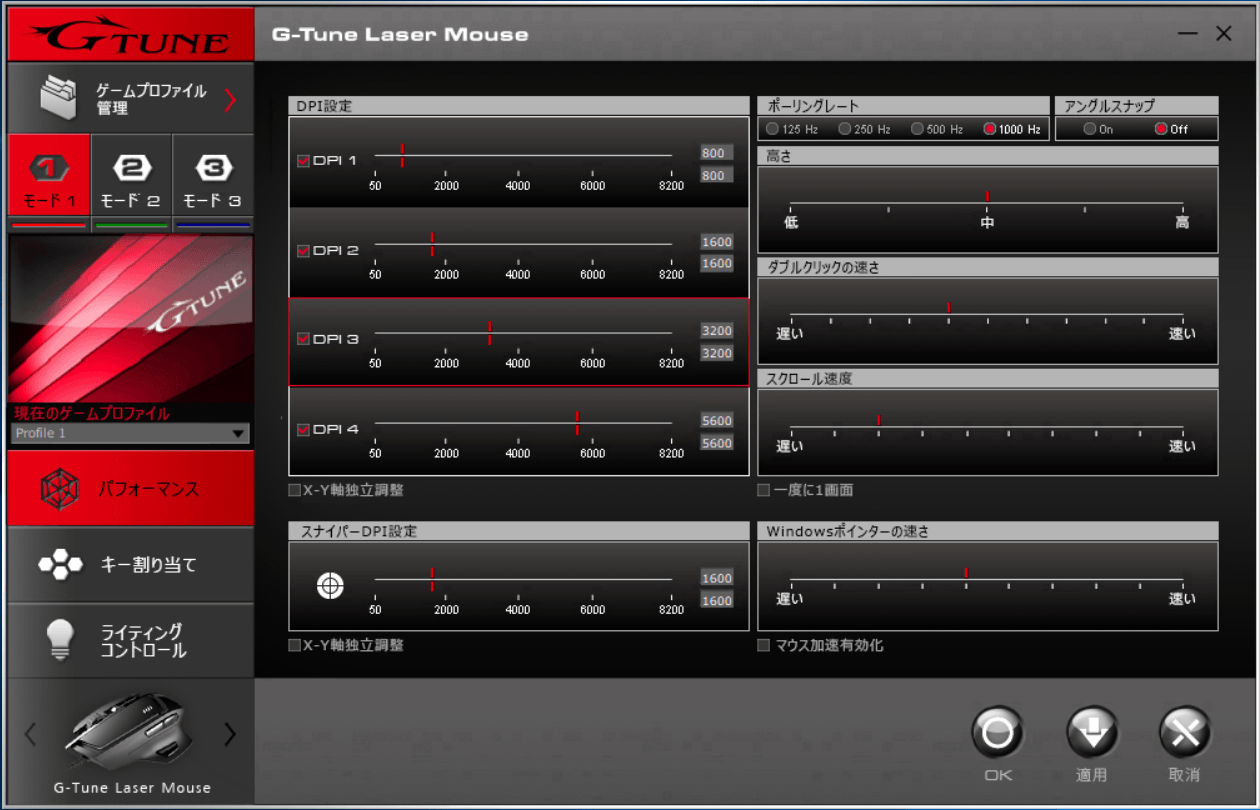Expand game profile management with red chevron
The image size is (1260, 810).
point(230,99)
